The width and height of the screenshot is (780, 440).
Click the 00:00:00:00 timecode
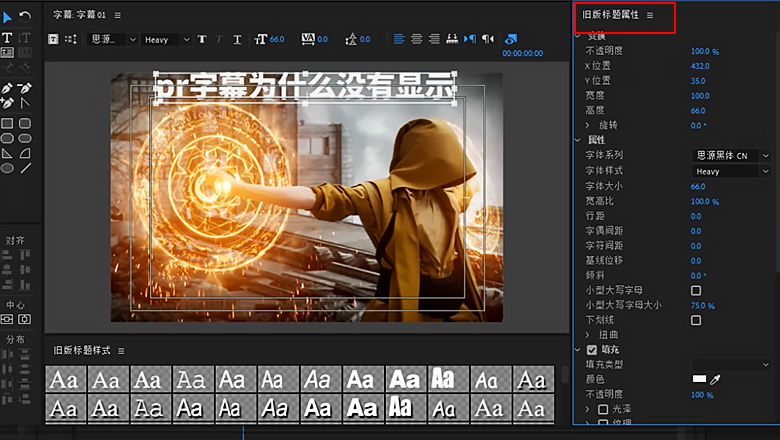click(522, 53)
